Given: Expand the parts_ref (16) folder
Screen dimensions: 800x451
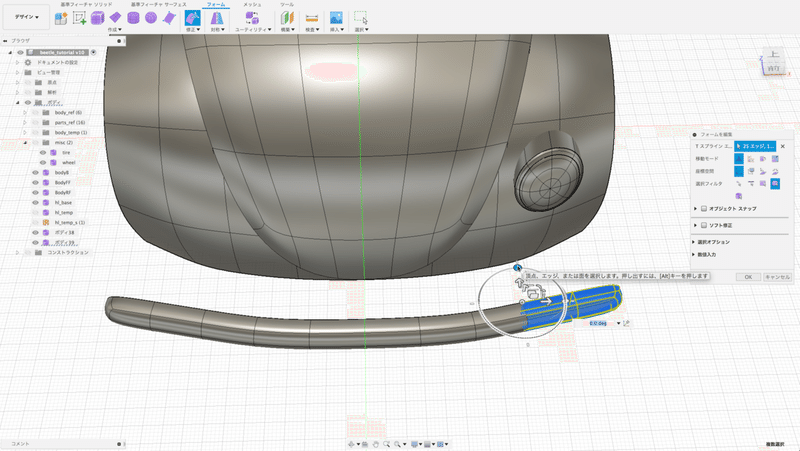Looking at the screenshot, I should 25,122.
